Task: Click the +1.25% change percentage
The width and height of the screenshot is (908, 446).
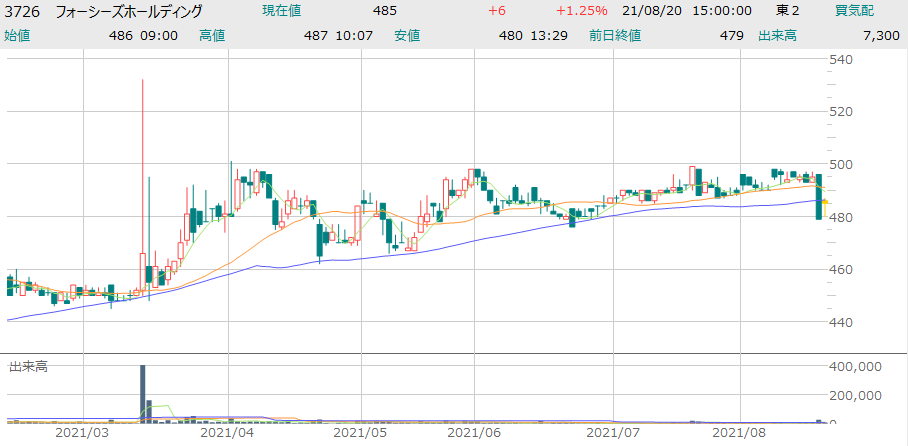Action: point(582,11)
